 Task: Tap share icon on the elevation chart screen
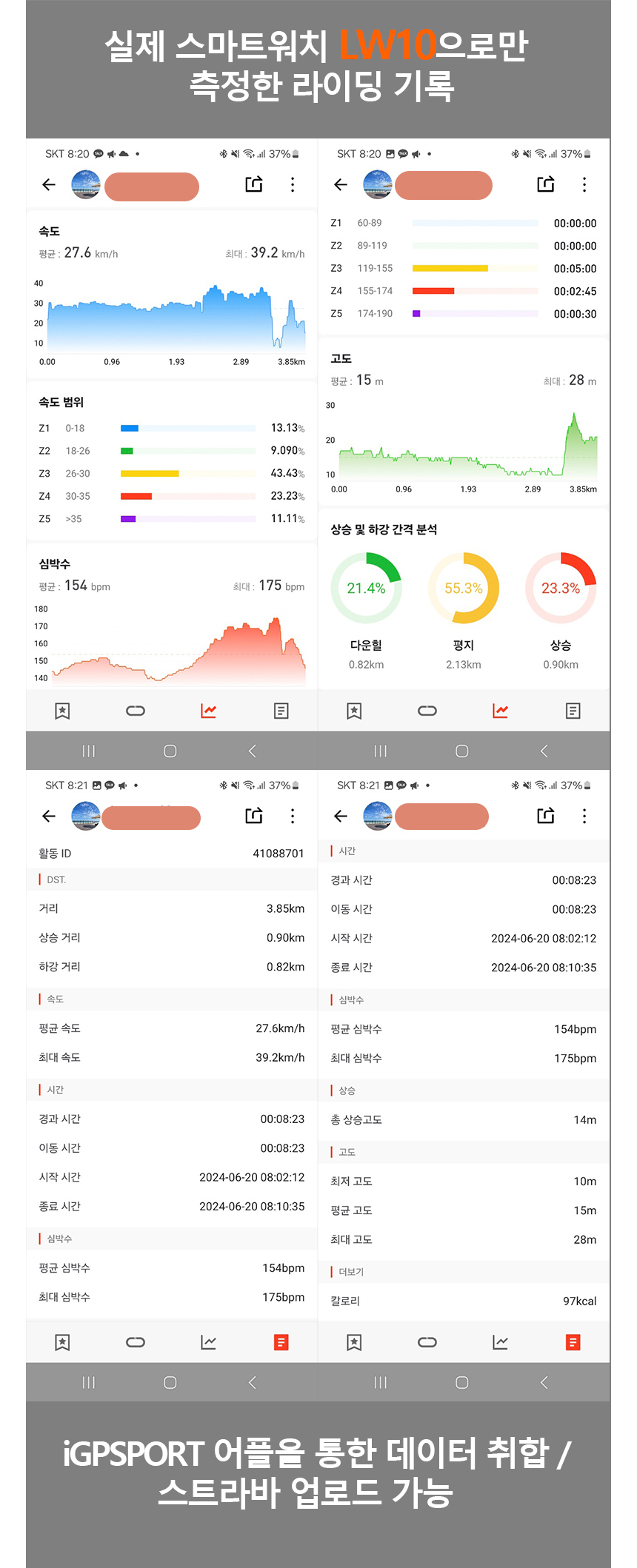[x=546, y=184]
